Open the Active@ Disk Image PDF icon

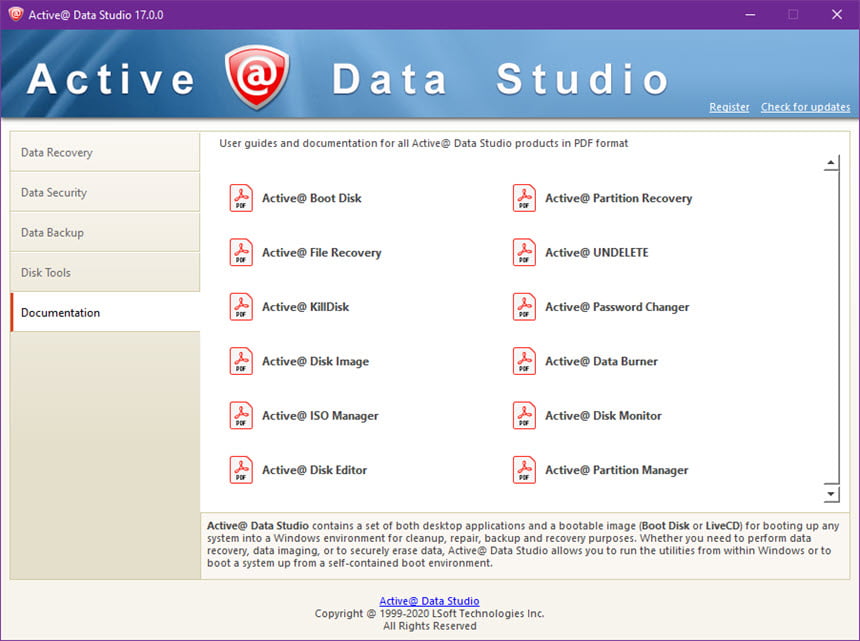(241, 361)
